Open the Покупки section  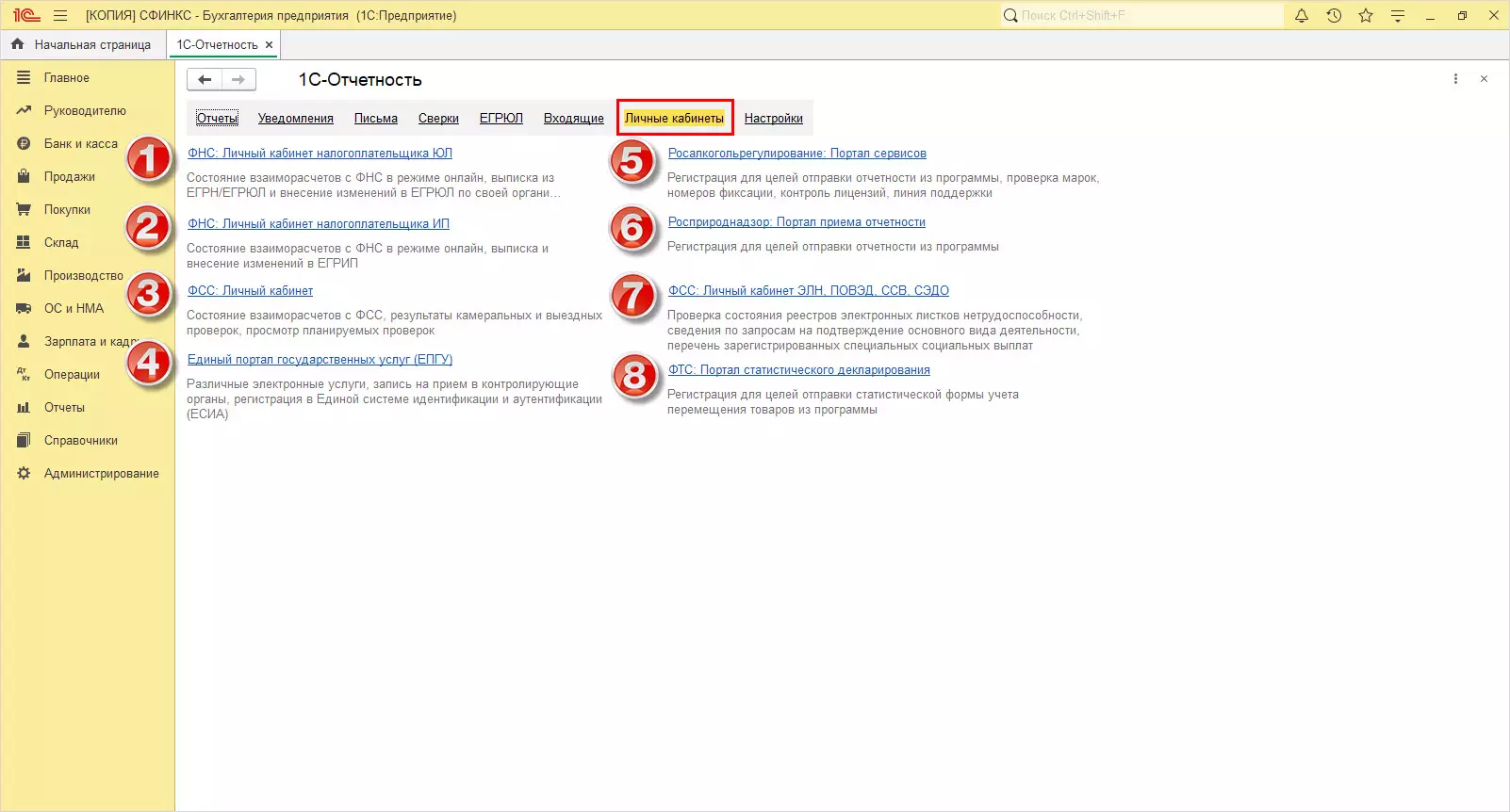coord(67,210)
